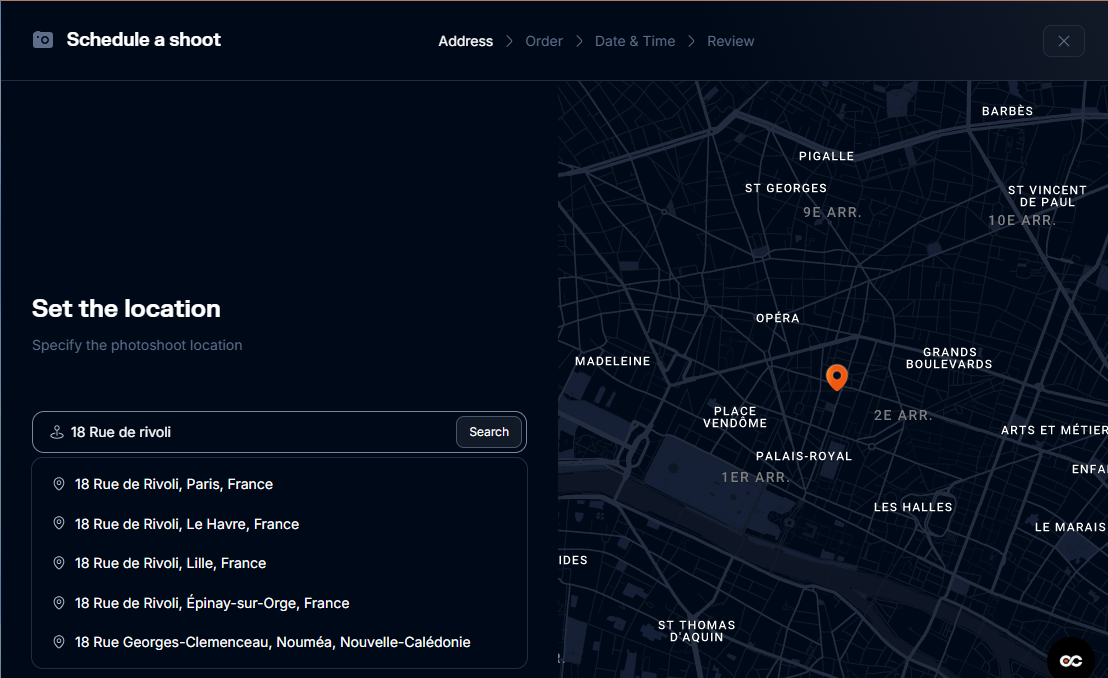Viewport: 1108px width, 678px height.
Task: Click the Opéra label on the map
Action: point(777,318)
